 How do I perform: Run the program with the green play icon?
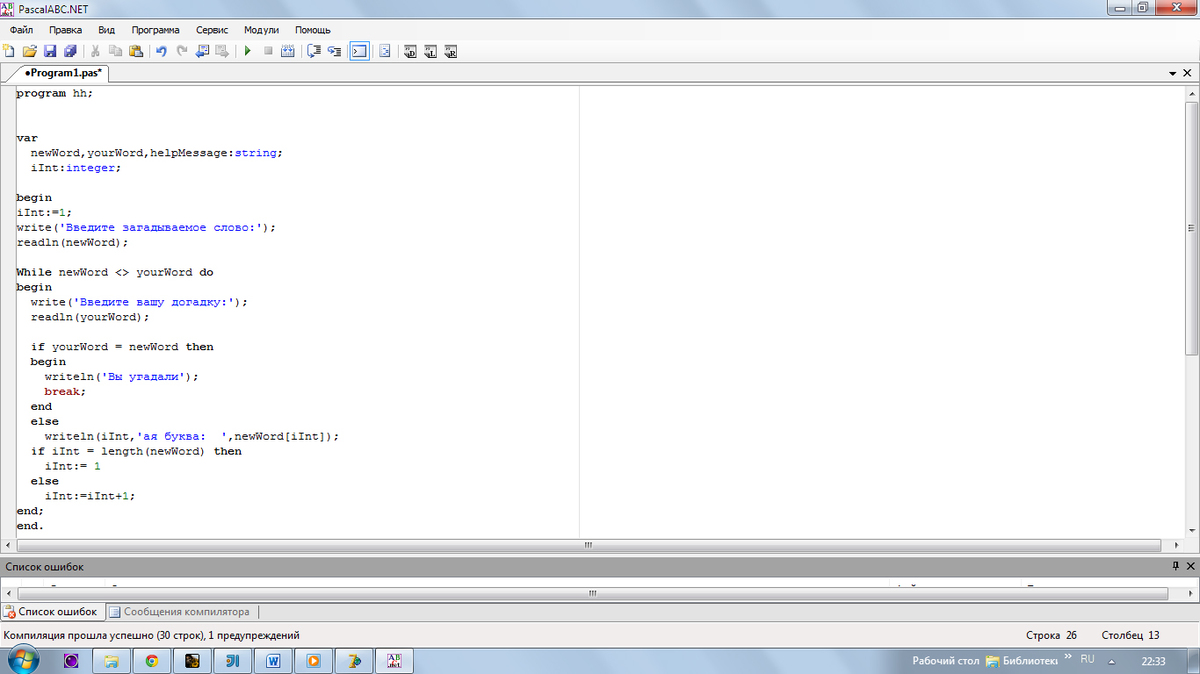(x=248, y=51)
